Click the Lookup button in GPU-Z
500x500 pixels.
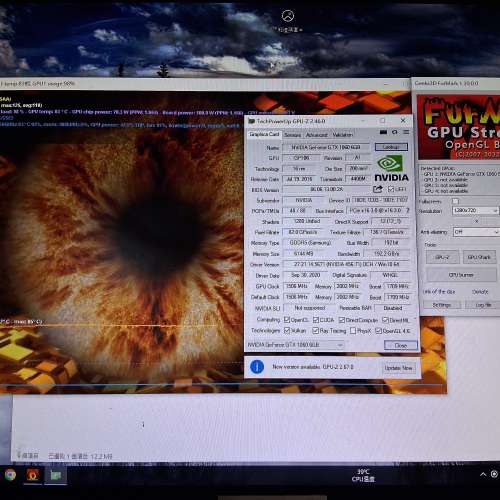click(x=391, y=147)
